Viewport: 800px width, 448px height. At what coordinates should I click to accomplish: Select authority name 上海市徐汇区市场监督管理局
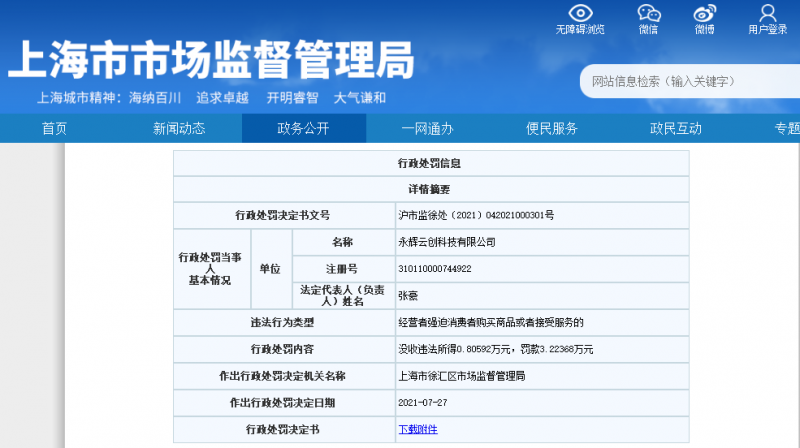(462, 376)
